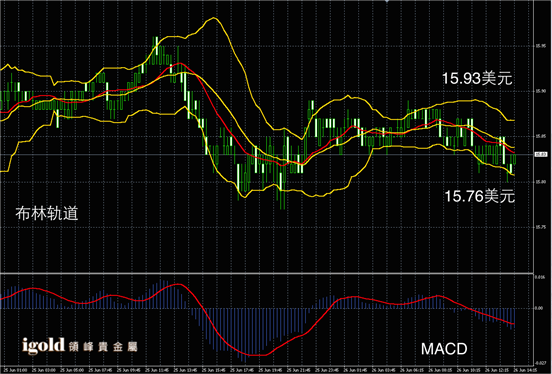
Task: Click the 領峰貴金屬 brand text
Action: coord(103,347)
